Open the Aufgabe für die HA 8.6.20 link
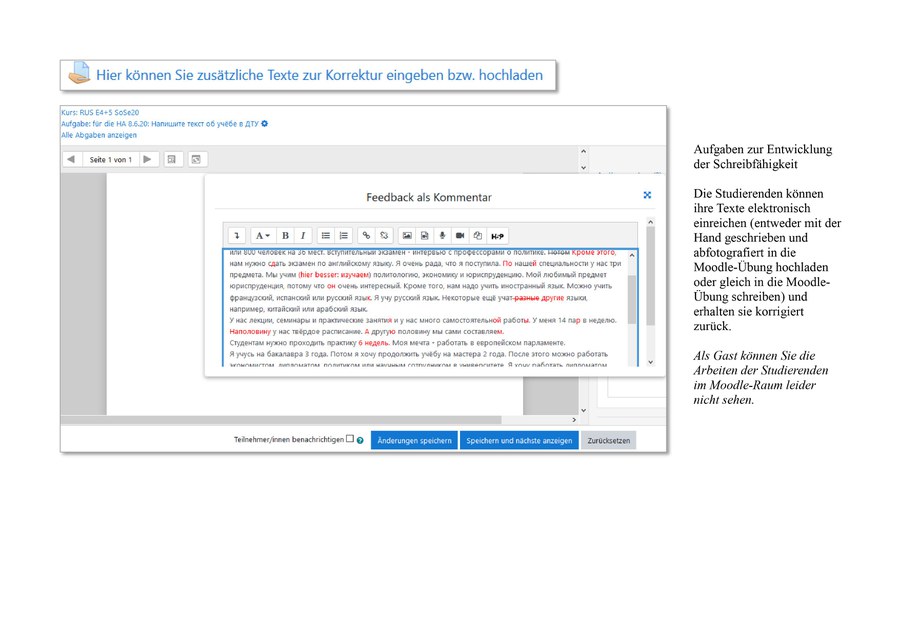The height and width of the screenshot is (636, 900). point(160,123)
